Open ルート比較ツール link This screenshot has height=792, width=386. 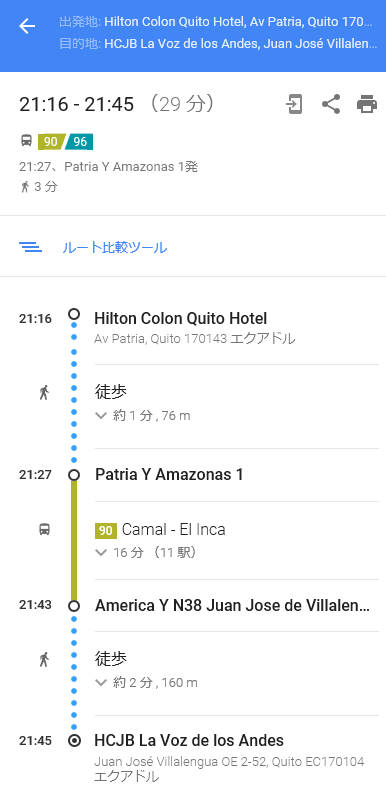pyautogui.click(x=115, y=248)
